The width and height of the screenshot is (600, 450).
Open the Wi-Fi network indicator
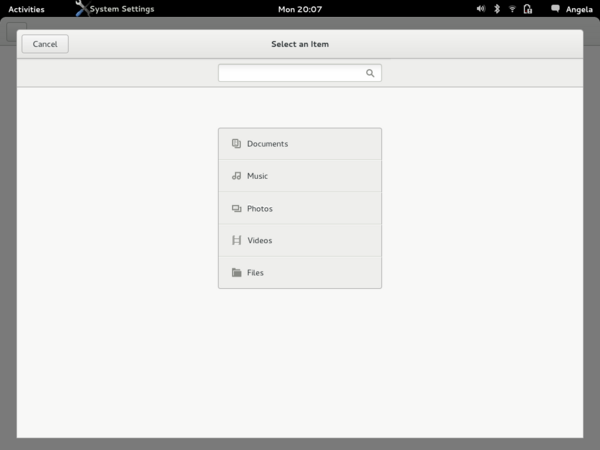512,9
